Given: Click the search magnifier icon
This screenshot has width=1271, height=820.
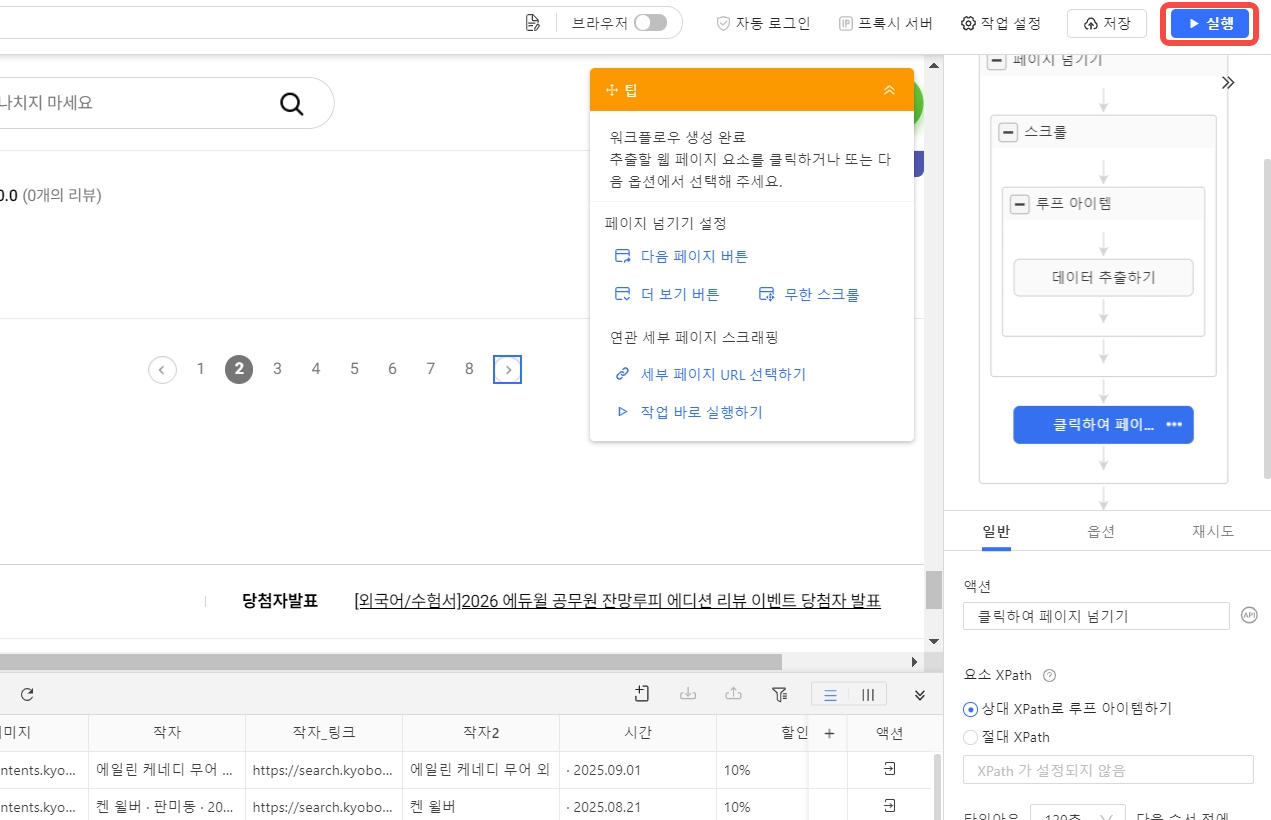Looking at the screenshot, I should point(291,103).
